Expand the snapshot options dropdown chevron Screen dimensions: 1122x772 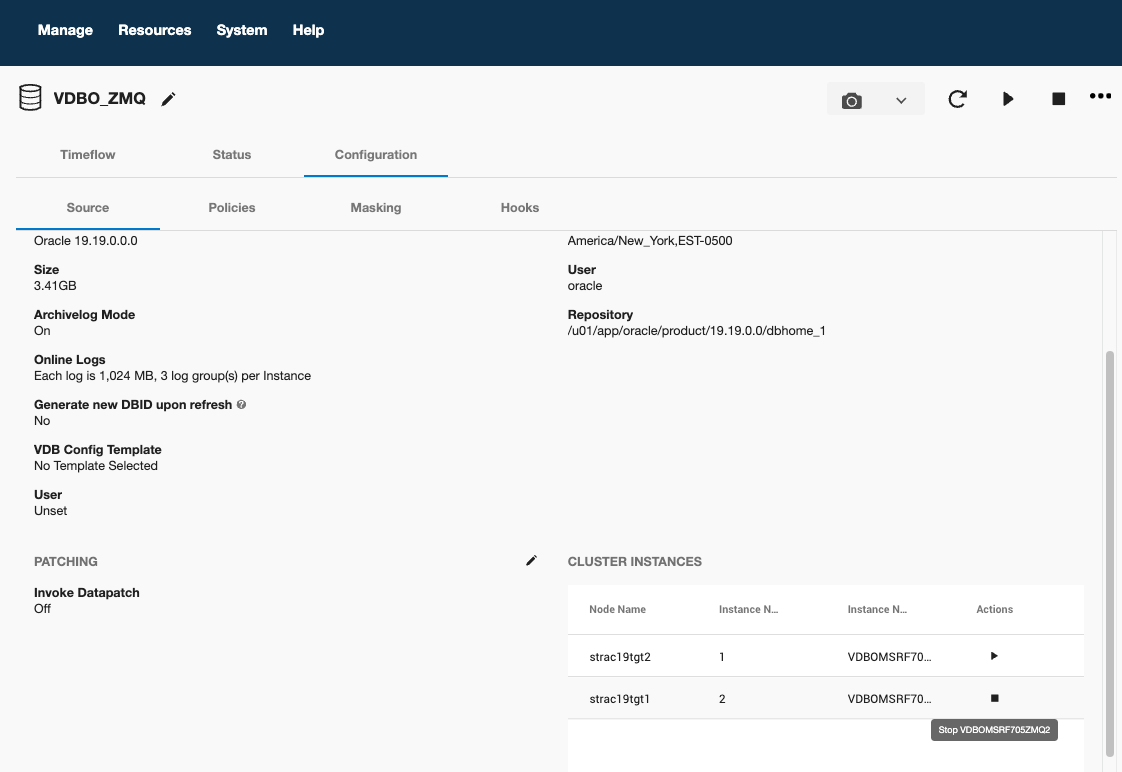click(x=901, y=98)
